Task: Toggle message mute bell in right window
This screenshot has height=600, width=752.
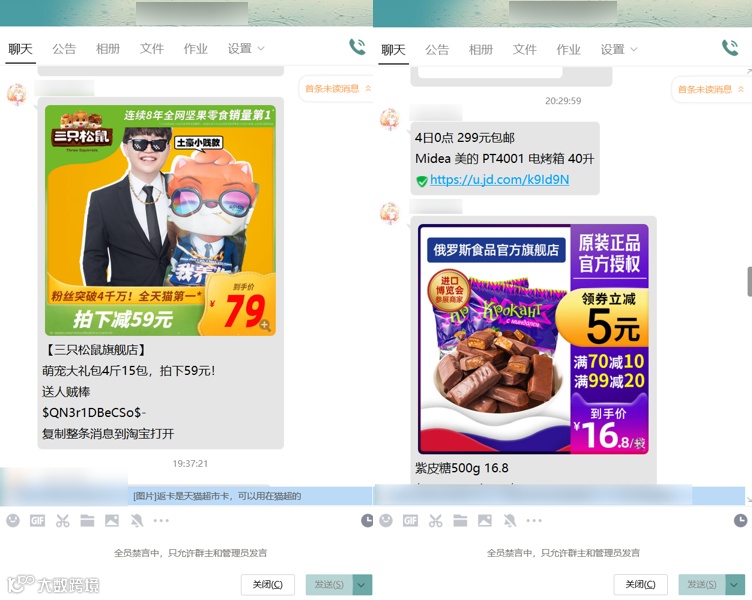Action: tap(510, 520)
